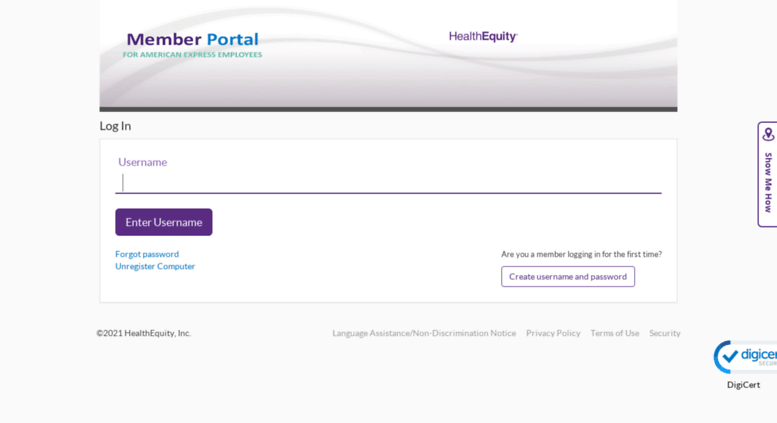The image size is (777, 423).
Task: Click the ©2021 HealthEquity, Inc. copyright text
Action: (144, 333)
